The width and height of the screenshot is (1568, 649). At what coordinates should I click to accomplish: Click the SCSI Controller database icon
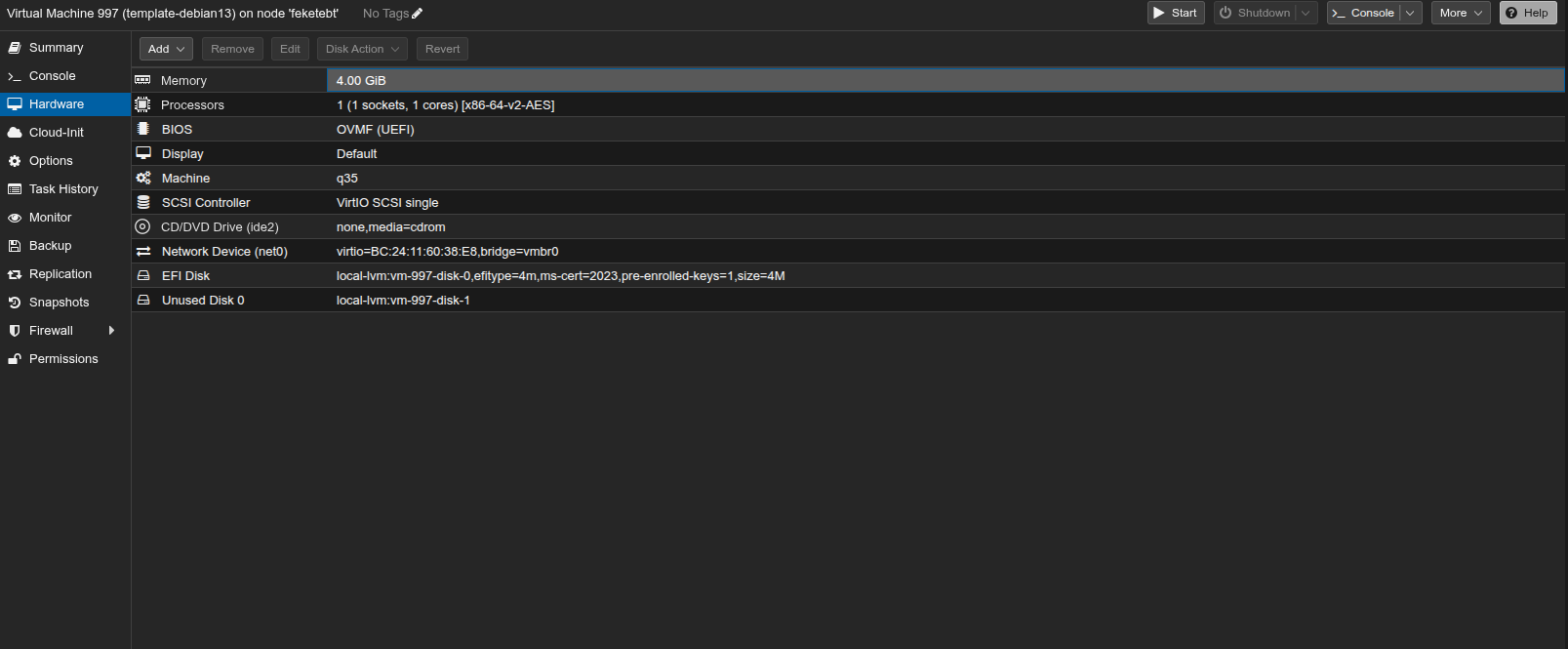(143, 202)
